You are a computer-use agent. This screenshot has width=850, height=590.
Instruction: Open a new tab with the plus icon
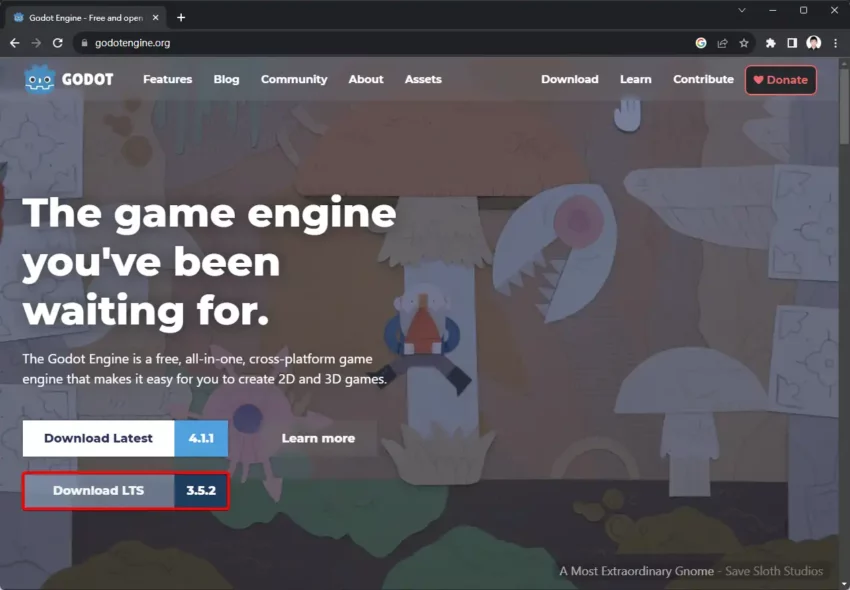[x=181, y=18]
